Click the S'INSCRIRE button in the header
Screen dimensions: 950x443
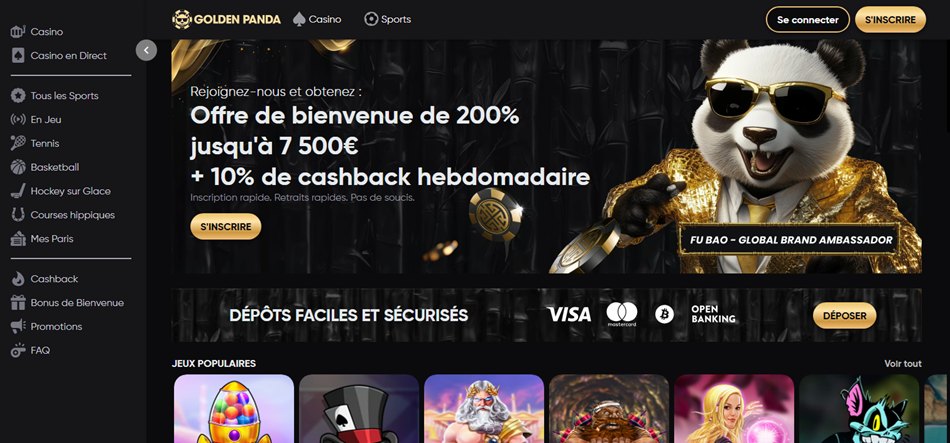point(890,19)
